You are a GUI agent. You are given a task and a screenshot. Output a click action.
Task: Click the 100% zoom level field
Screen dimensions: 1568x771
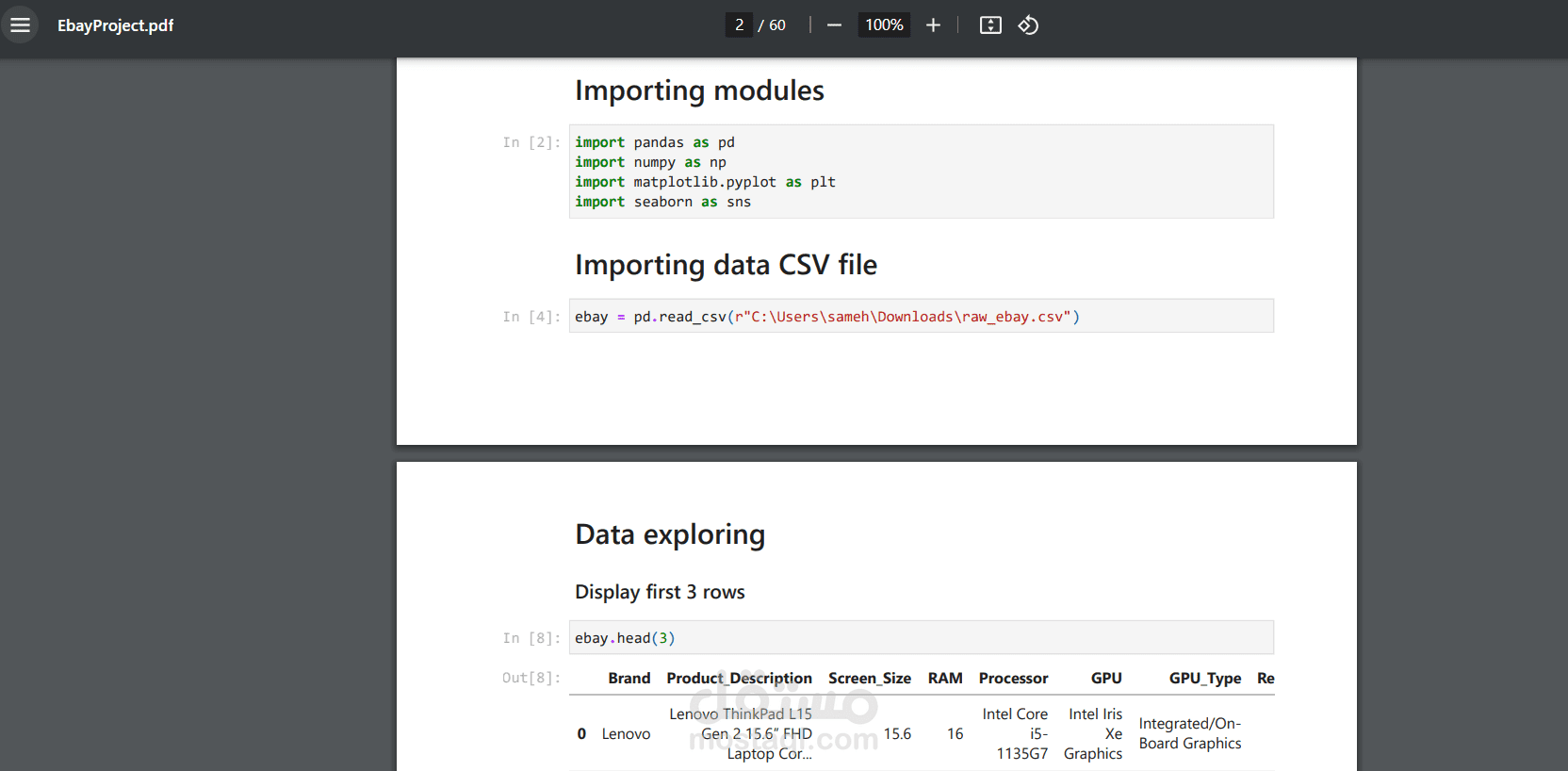[884, 25]
